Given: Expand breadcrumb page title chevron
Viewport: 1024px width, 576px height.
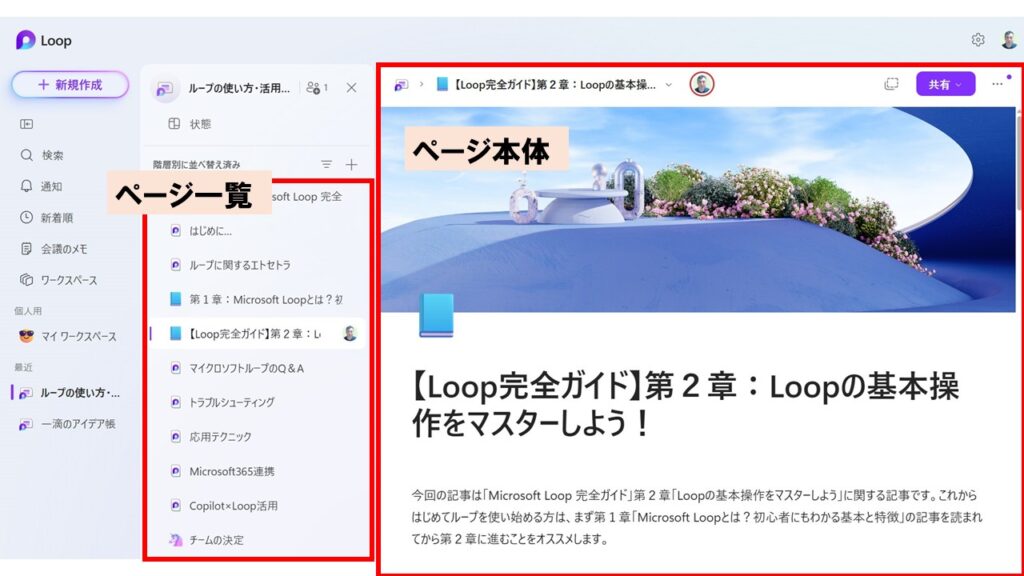Looking at the screenshot, I should click(x=669, y=85).
